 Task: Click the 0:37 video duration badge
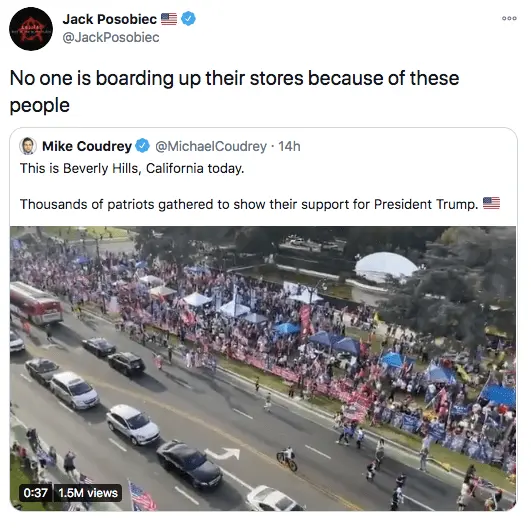coord(36,492)
